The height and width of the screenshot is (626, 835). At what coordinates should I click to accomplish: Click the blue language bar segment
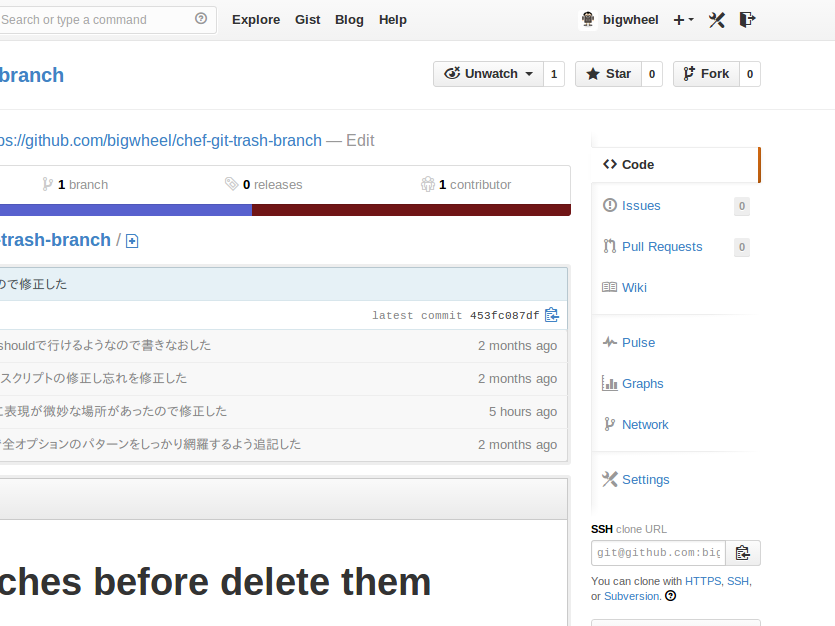(126, 210)
